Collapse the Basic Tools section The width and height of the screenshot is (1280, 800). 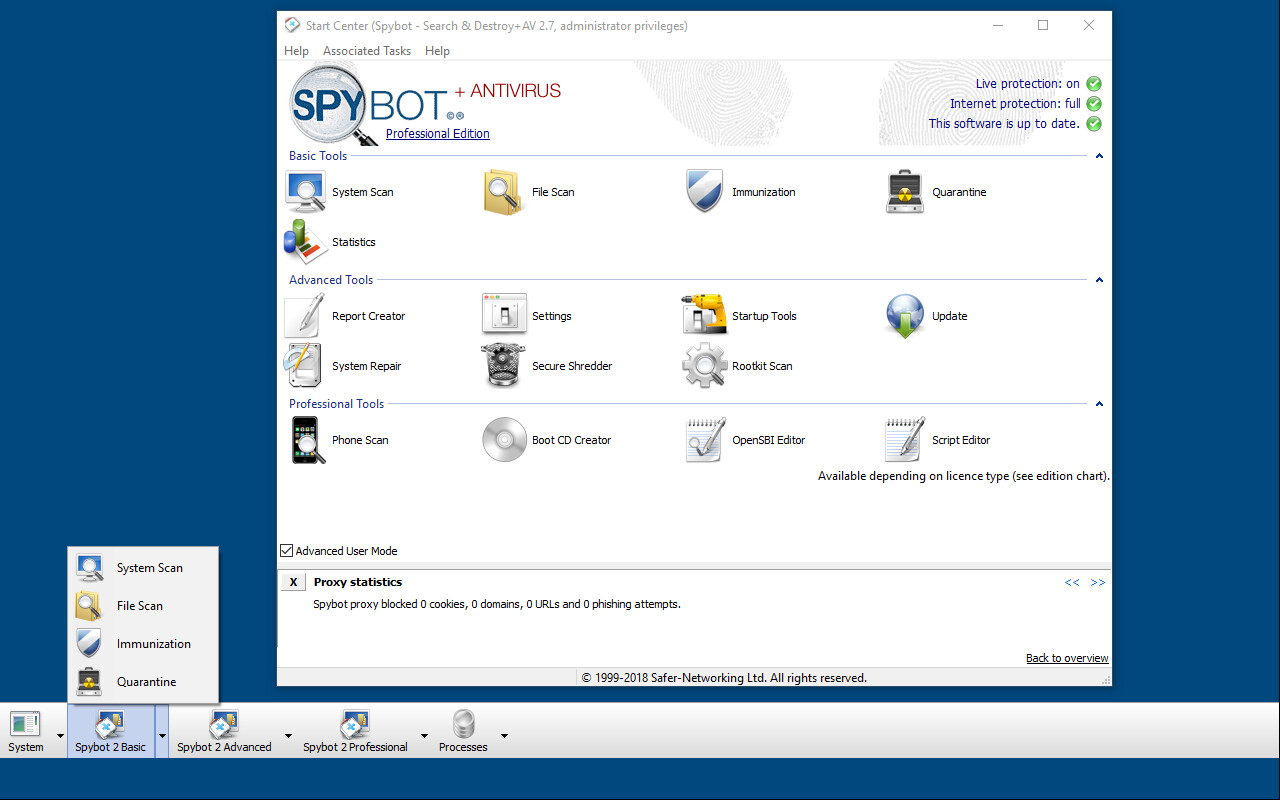[x=1099, y=156]
